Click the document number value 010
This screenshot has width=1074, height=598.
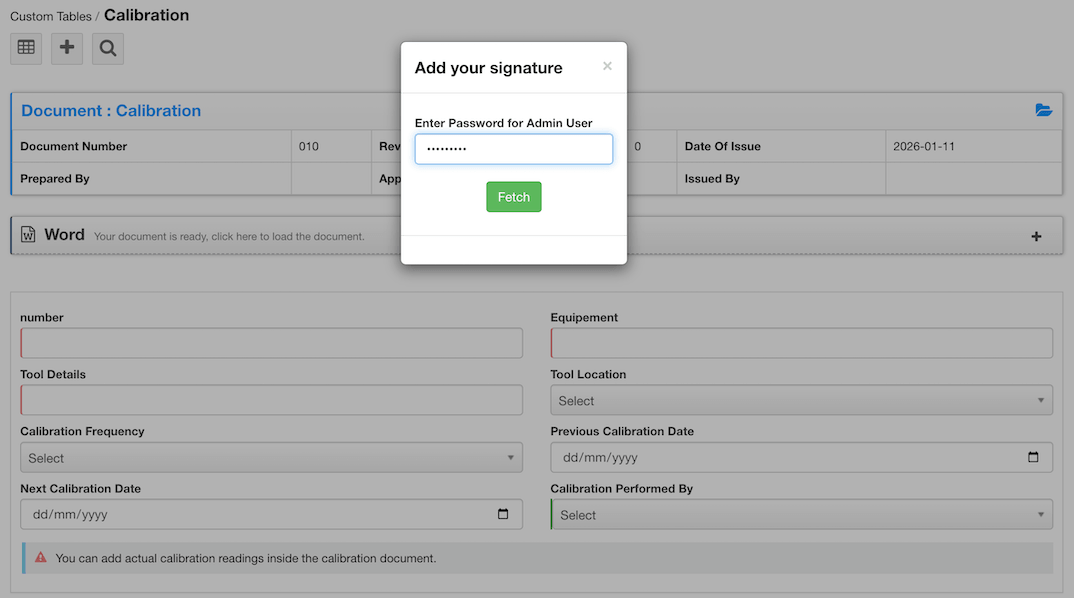308,147
